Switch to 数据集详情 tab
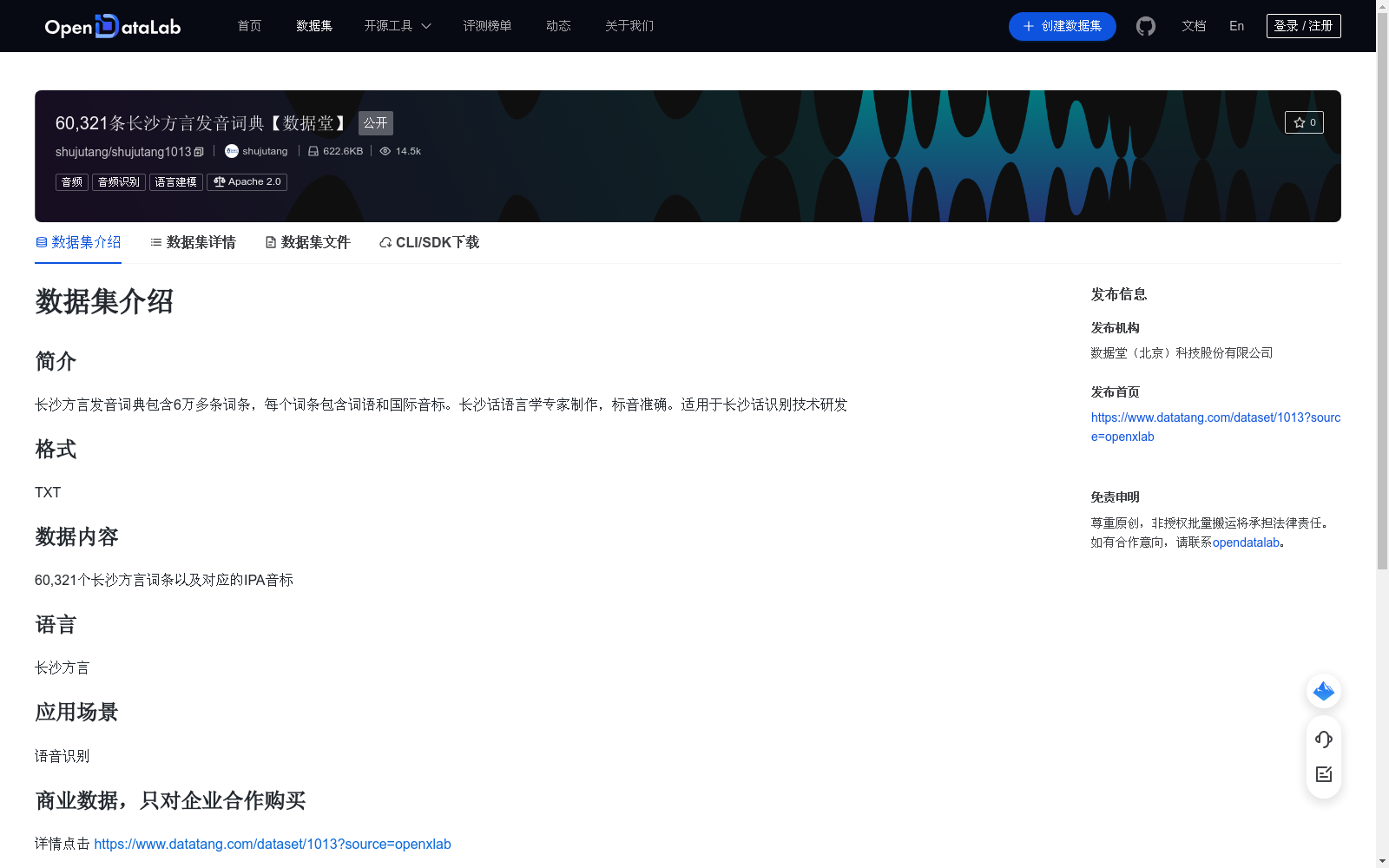Image resolution: width=1389 pixels, height=868 pixels. click(x=193, y=243)
